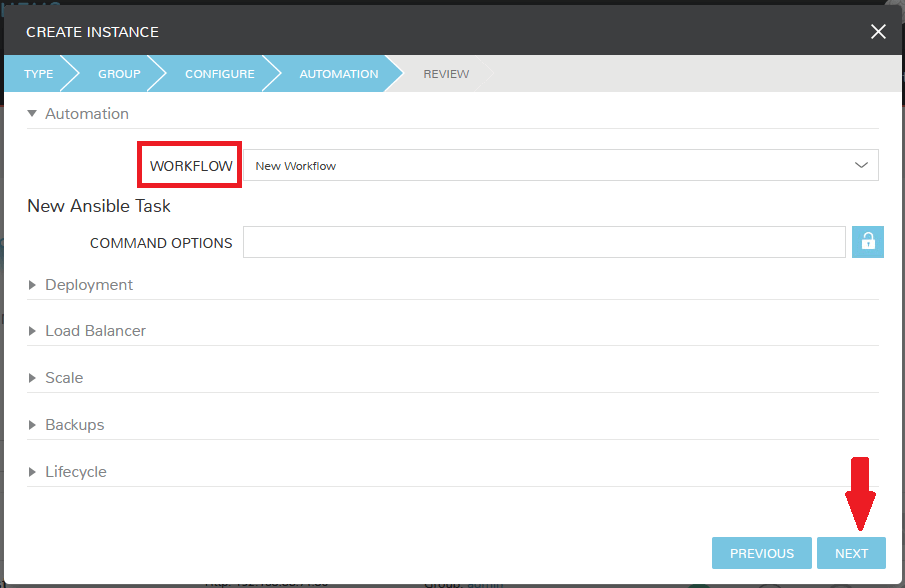Expand the Scale section

tap(31, 377)
